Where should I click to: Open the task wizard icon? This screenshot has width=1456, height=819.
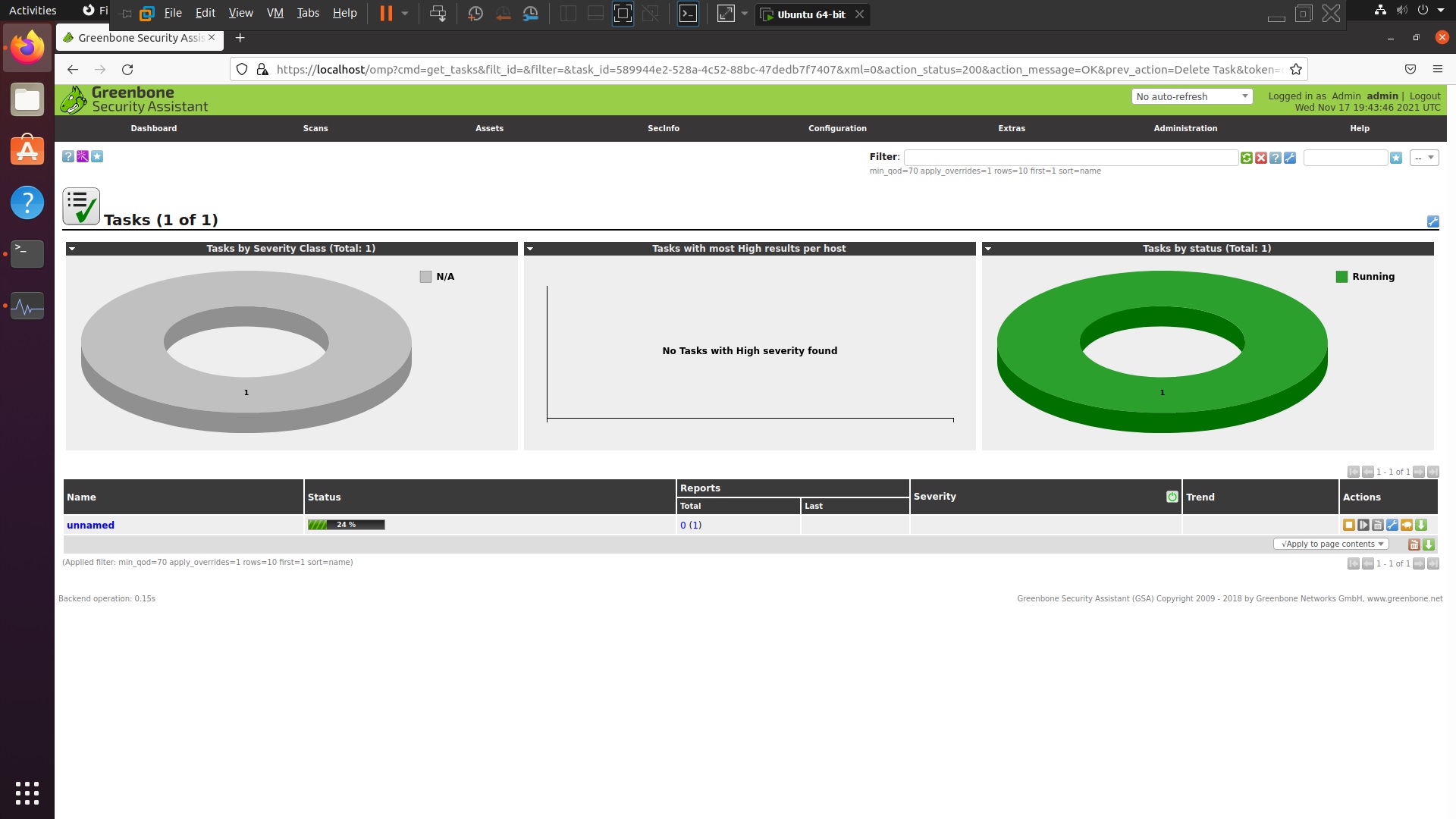(83, 156)
